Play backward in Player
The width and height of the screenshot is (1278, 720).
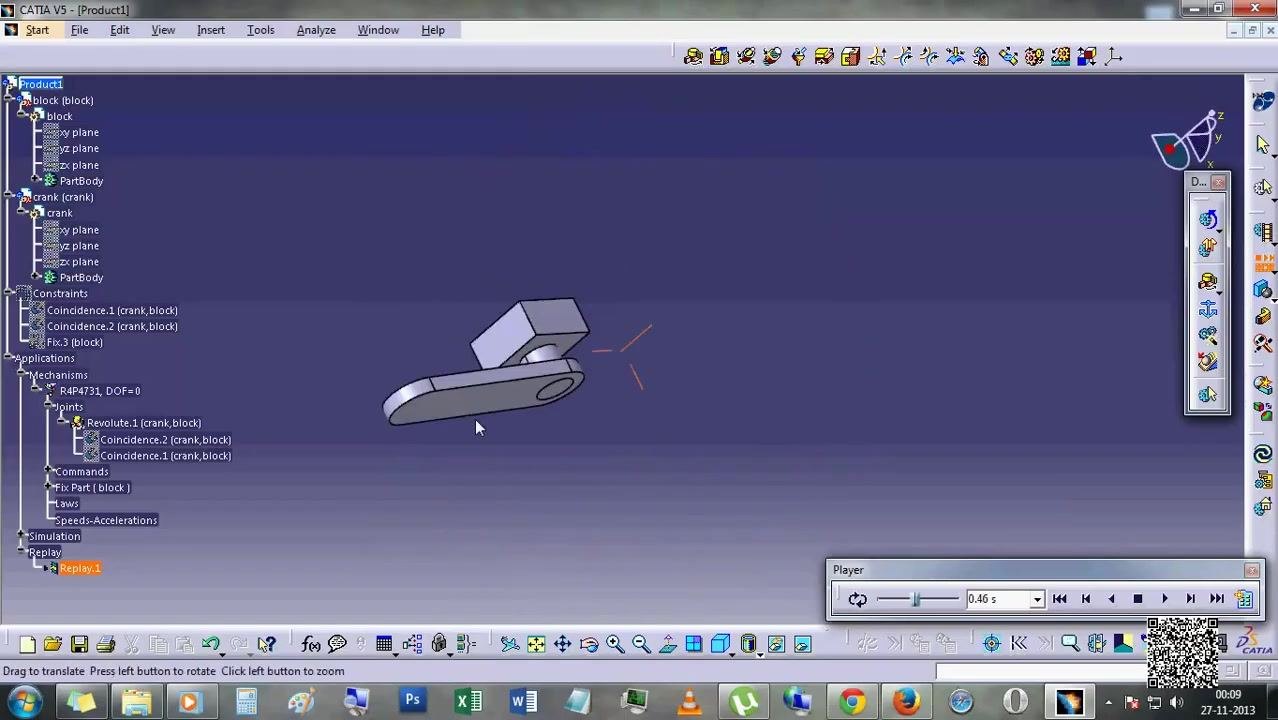(x=1111, y=599)
